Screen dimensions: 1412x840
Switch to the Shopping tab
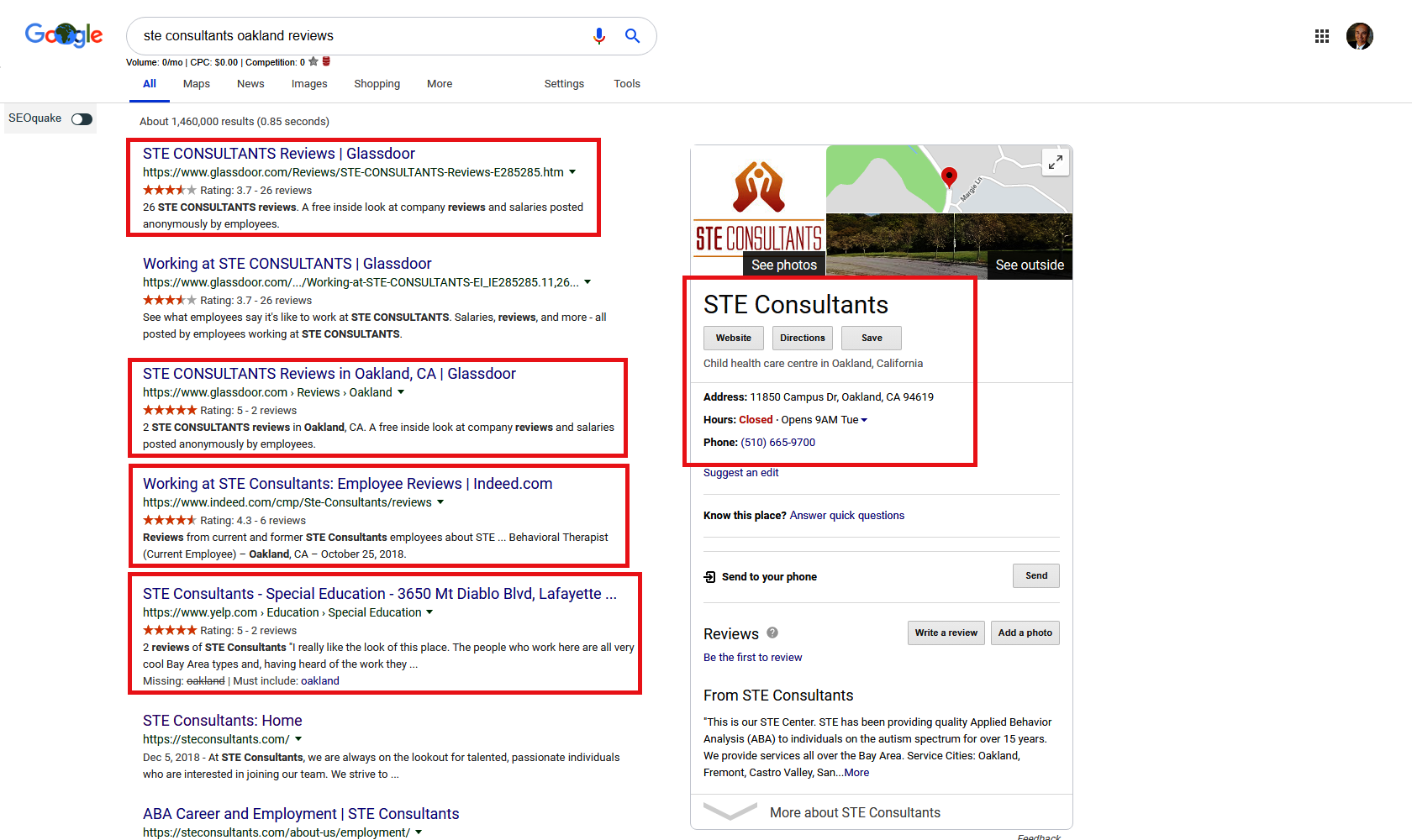coord(377,84)
